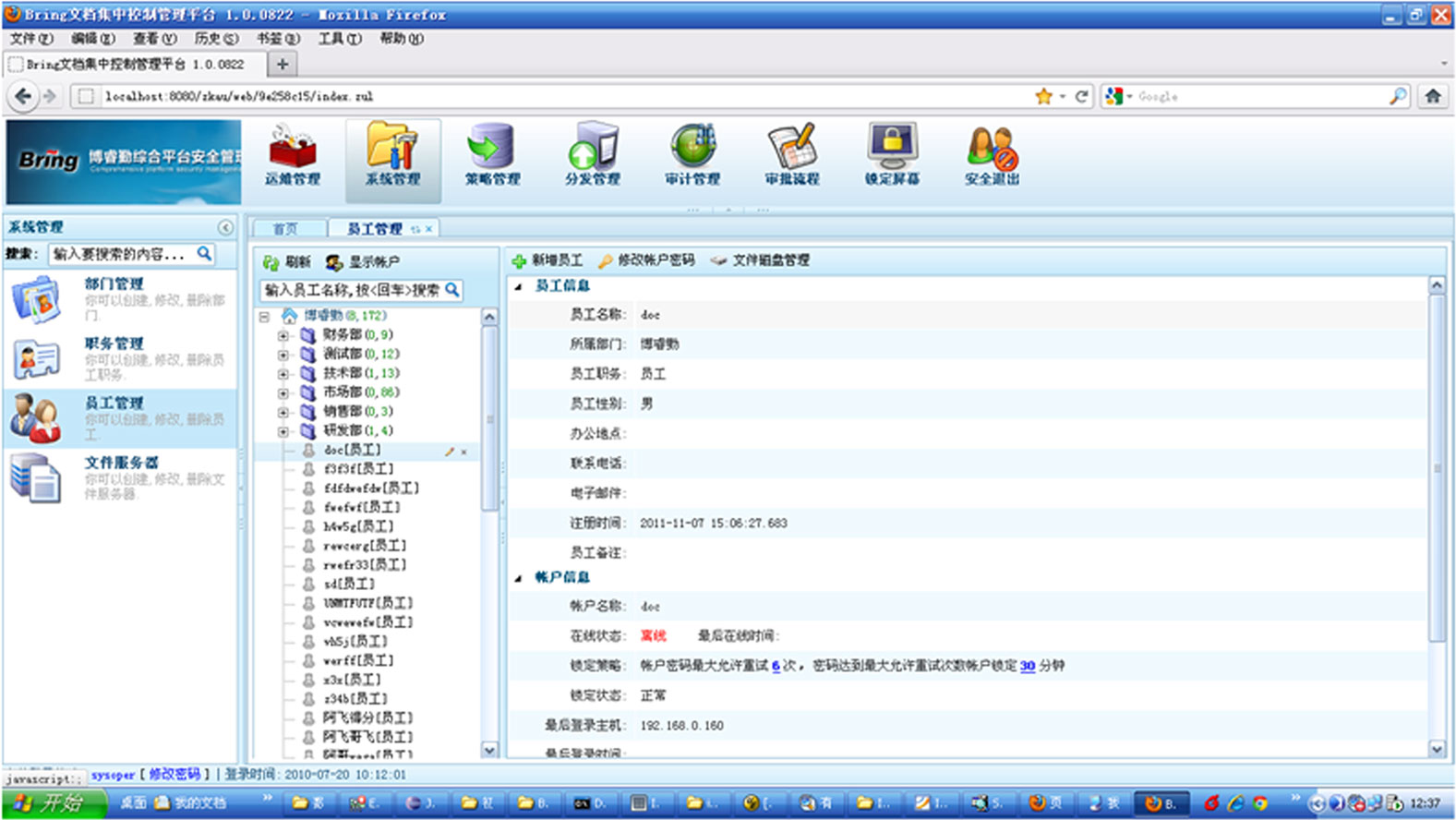Click the bookmark star icon
The height and width of the screenshot is (820, 1456).
(x=1043, y=96)
